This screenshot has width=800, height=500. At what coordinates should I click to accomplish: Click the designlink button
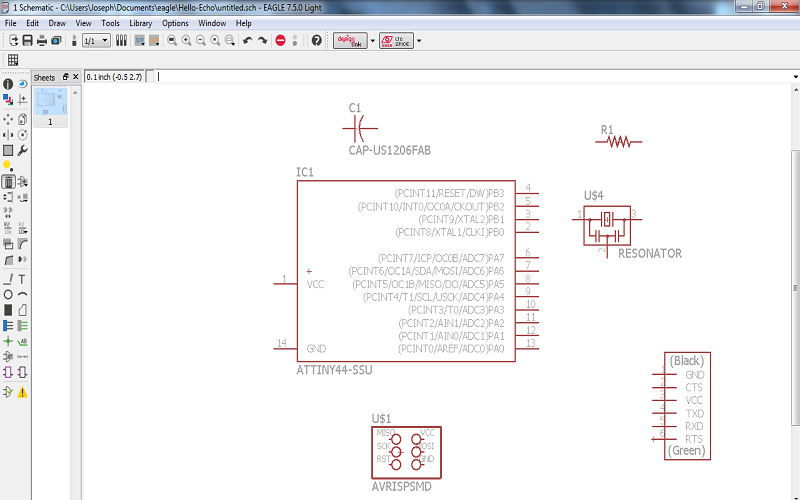coord(350,41)
